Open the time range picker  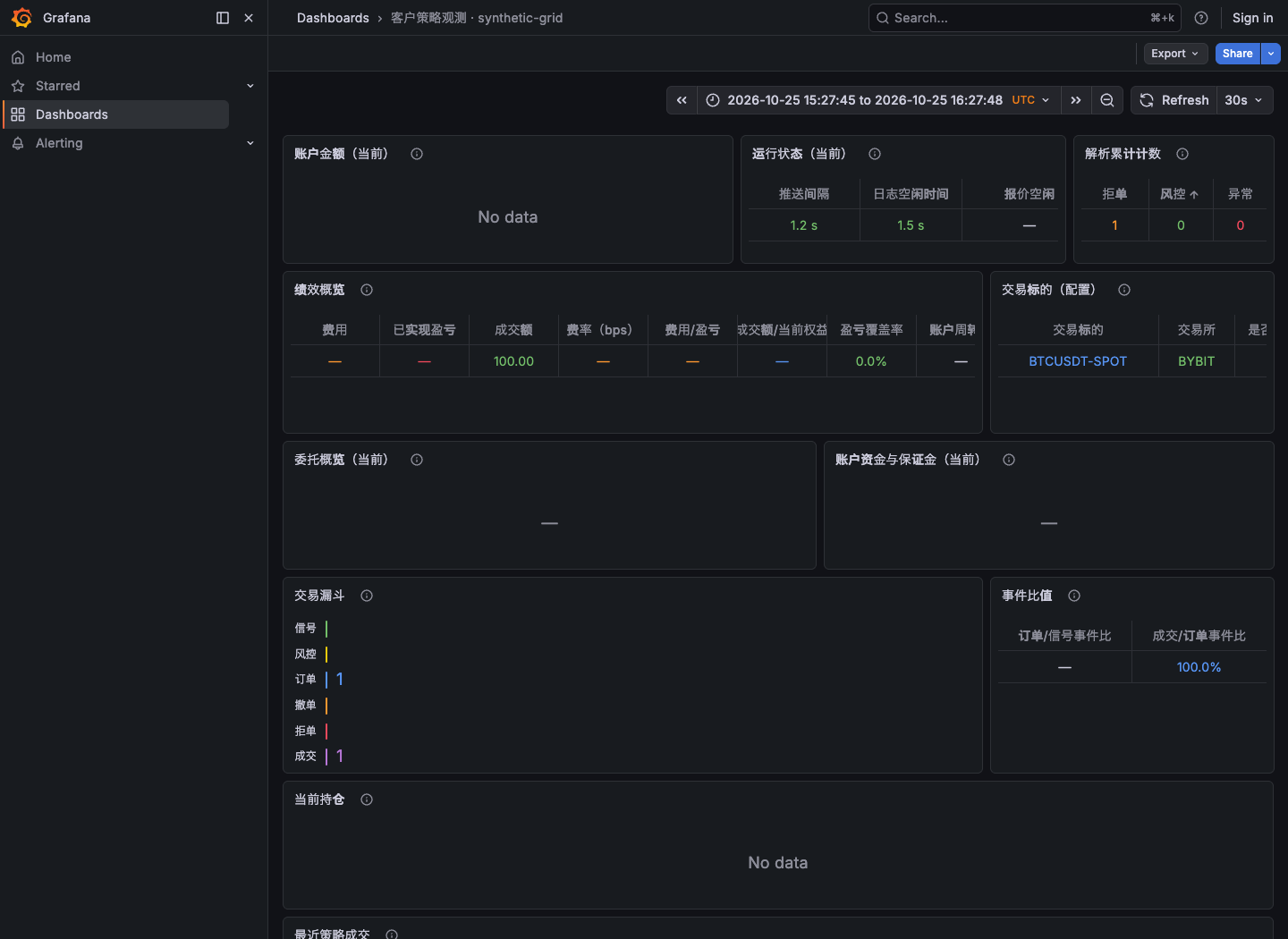pyautogui.click(x=879, y=100)
